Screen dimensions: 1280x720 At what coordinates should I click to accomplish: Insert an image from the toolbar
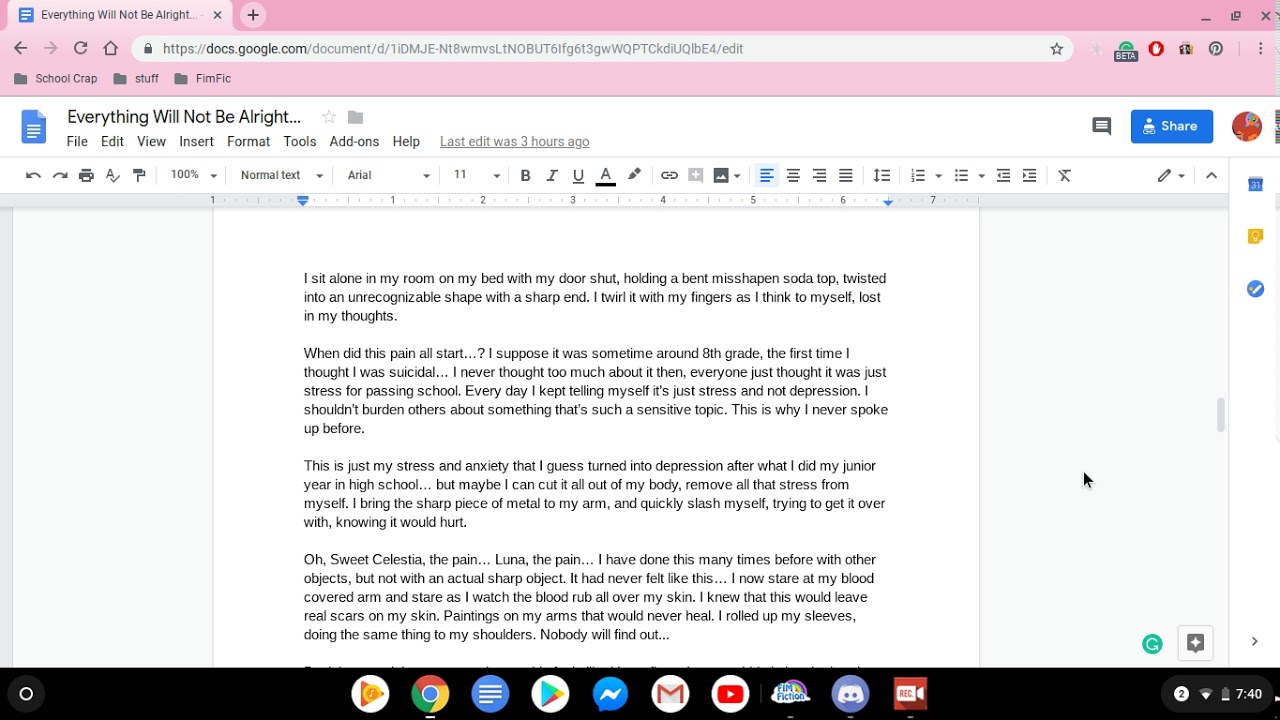coord(722,175)
